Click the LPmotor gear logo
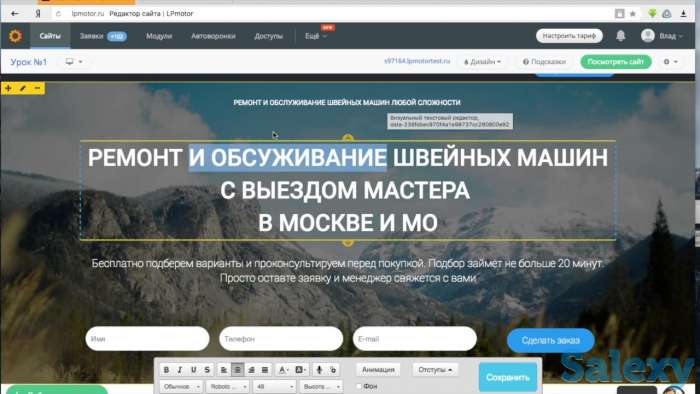The width and height of the screenshot is (700, 394). click(x=15, y=36)
